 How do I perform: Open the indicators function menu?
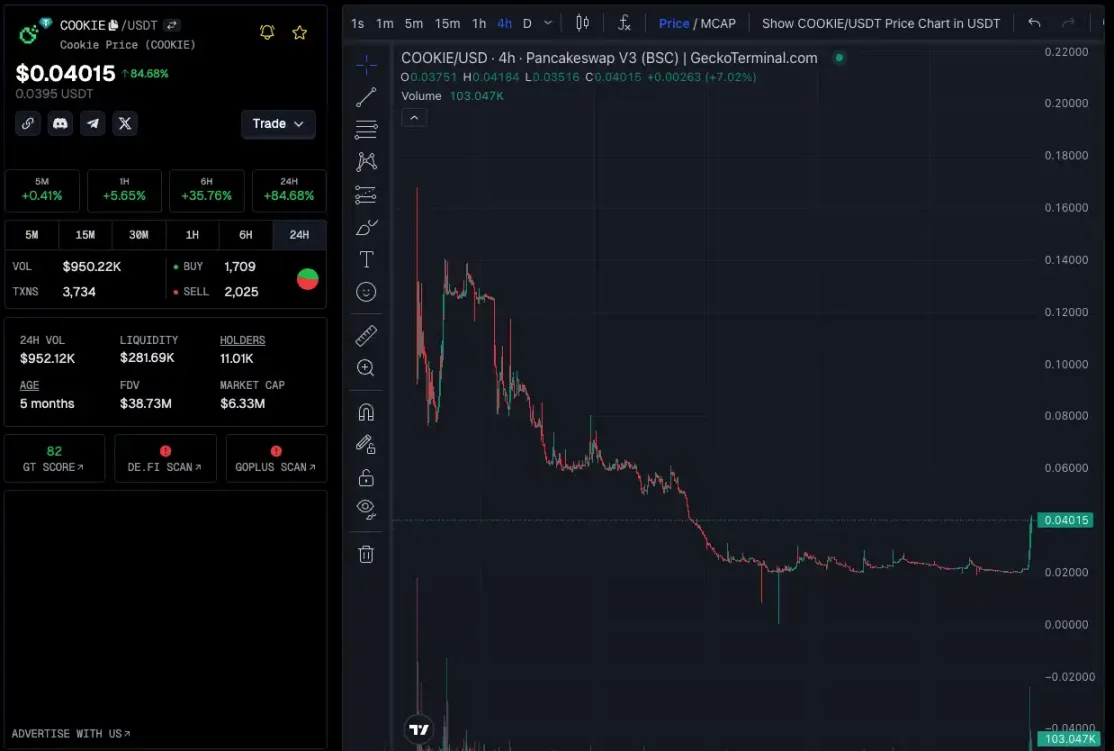pos(625,22)
